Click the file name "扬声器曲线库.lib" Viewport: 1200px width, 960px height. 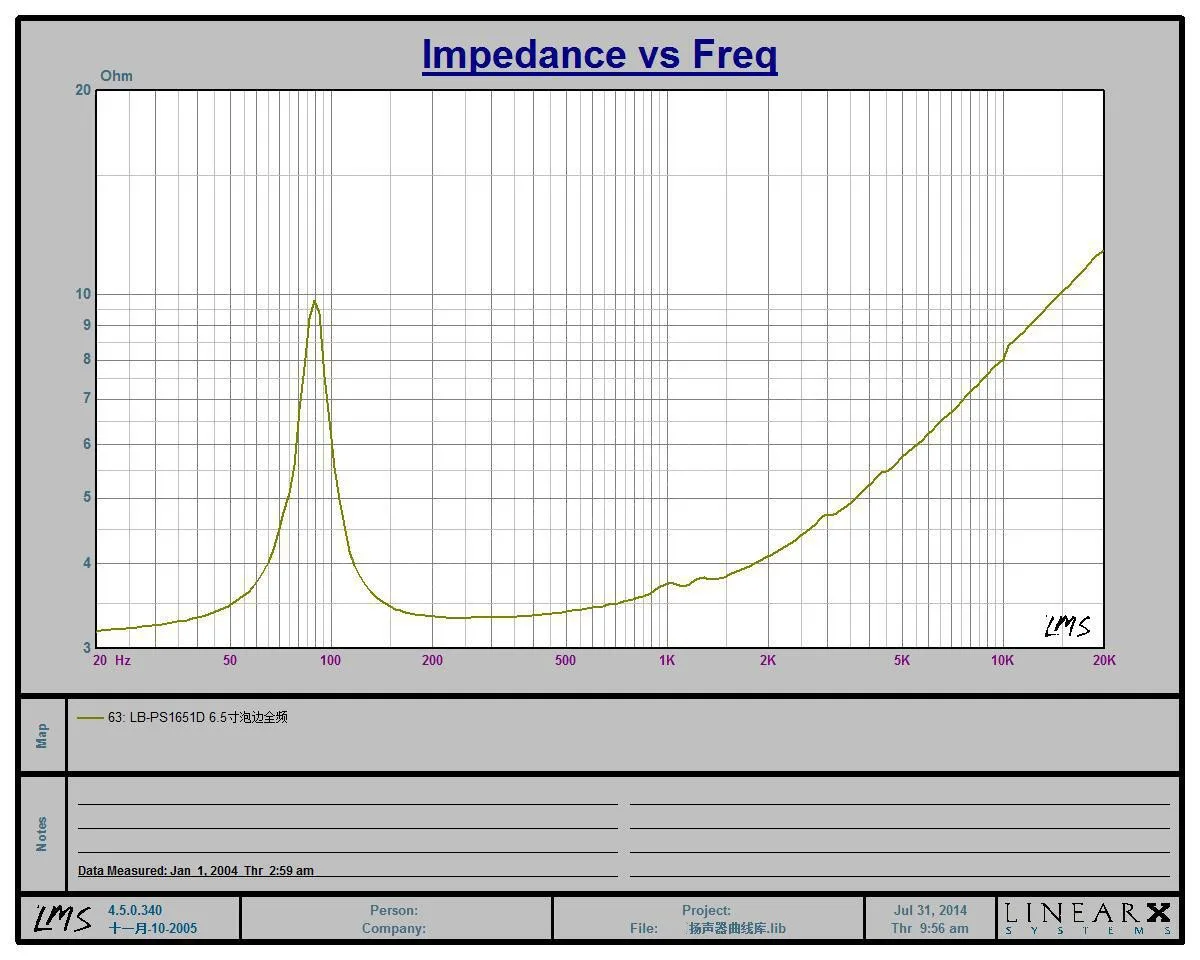[737, 928]
